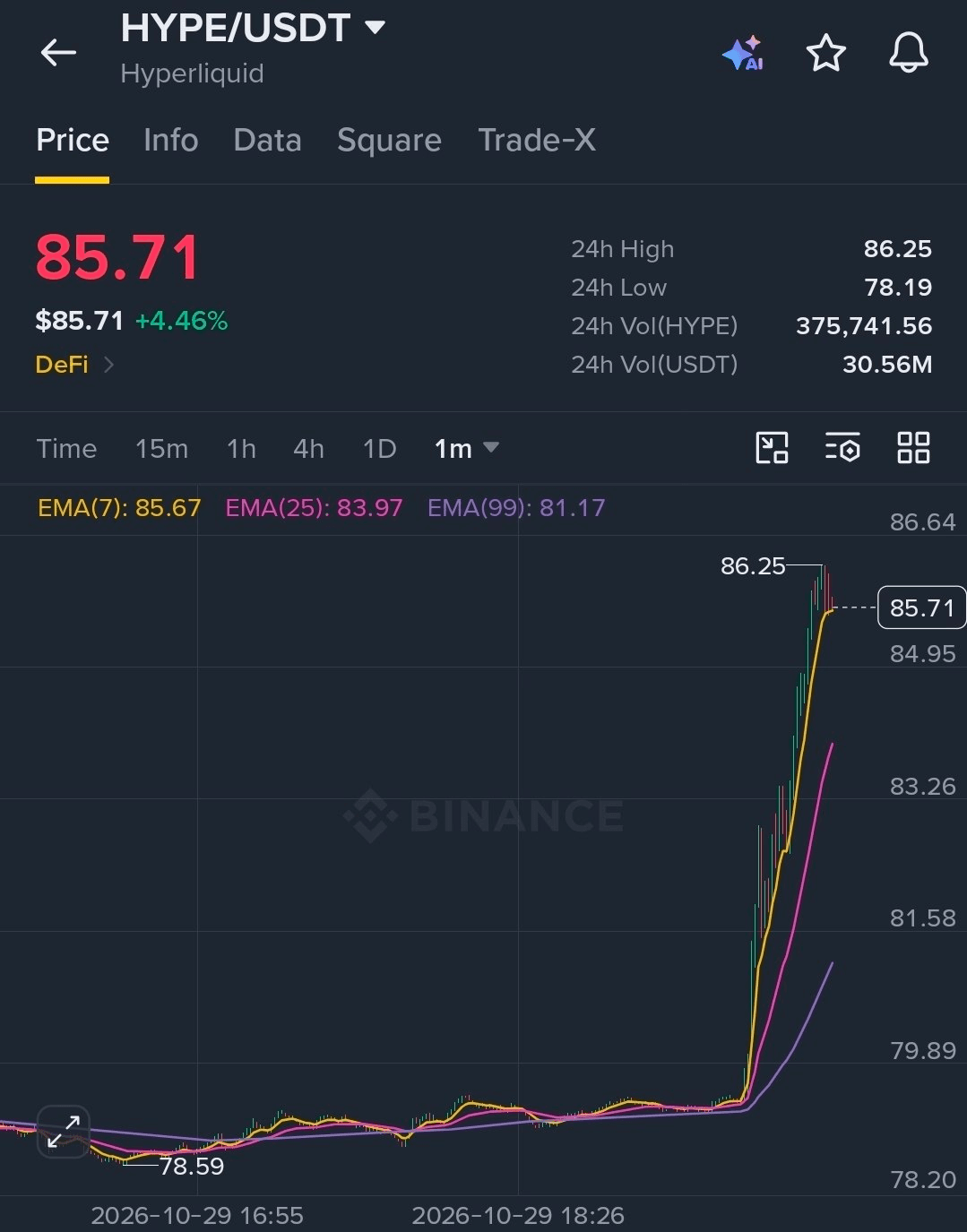Tap the EMA(25): 83.97 indicator label
Viewport: 967px width, 1232px height.
314,508
